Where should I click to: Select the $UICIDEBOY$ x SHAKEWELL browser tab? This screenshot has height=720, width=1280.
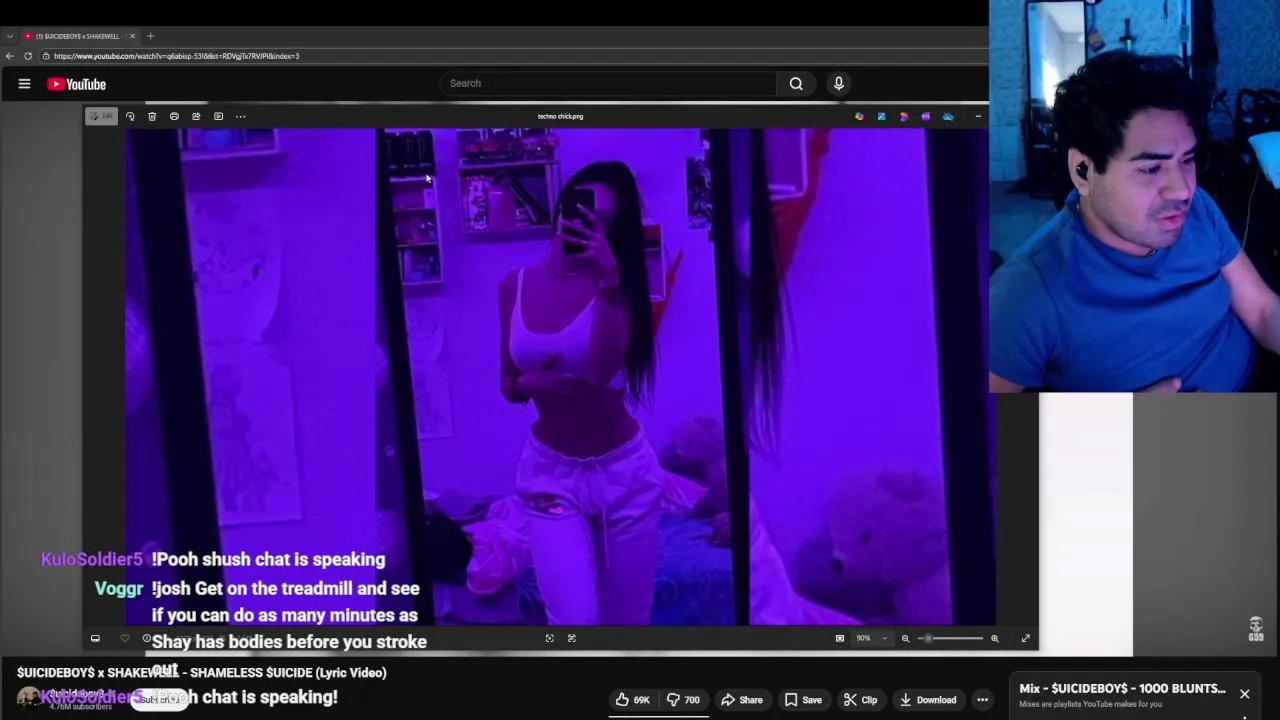80,36
